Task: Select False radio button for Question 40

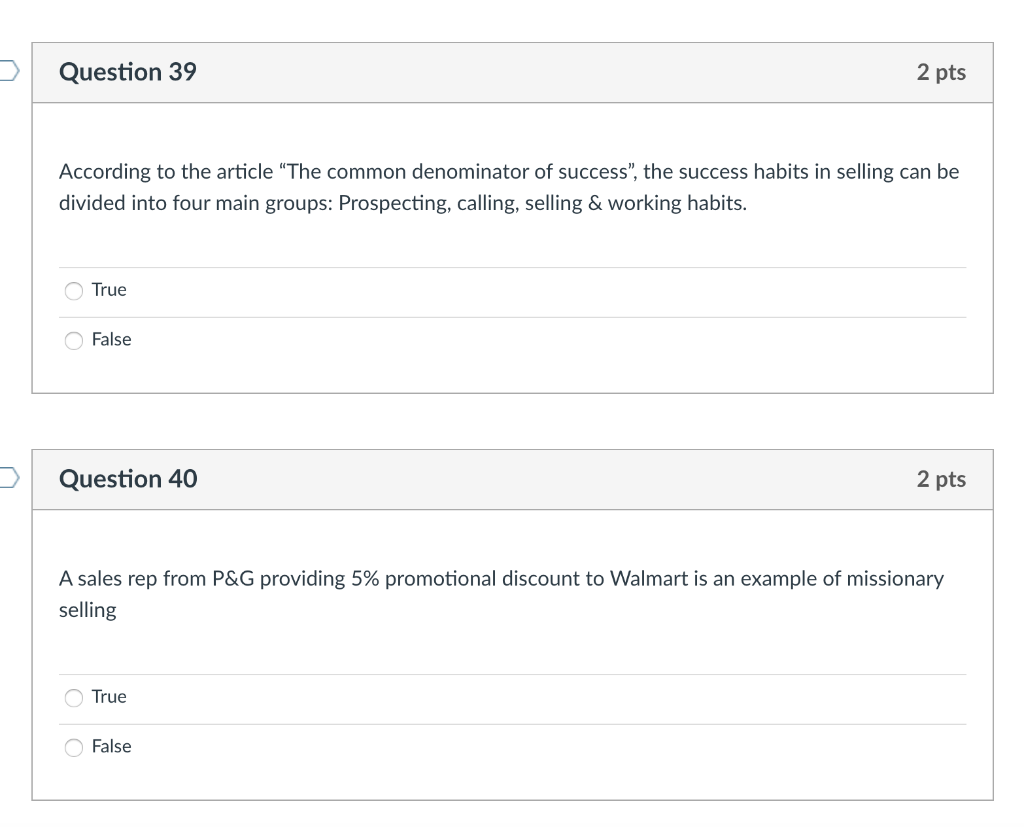Action: pos(74,748)
